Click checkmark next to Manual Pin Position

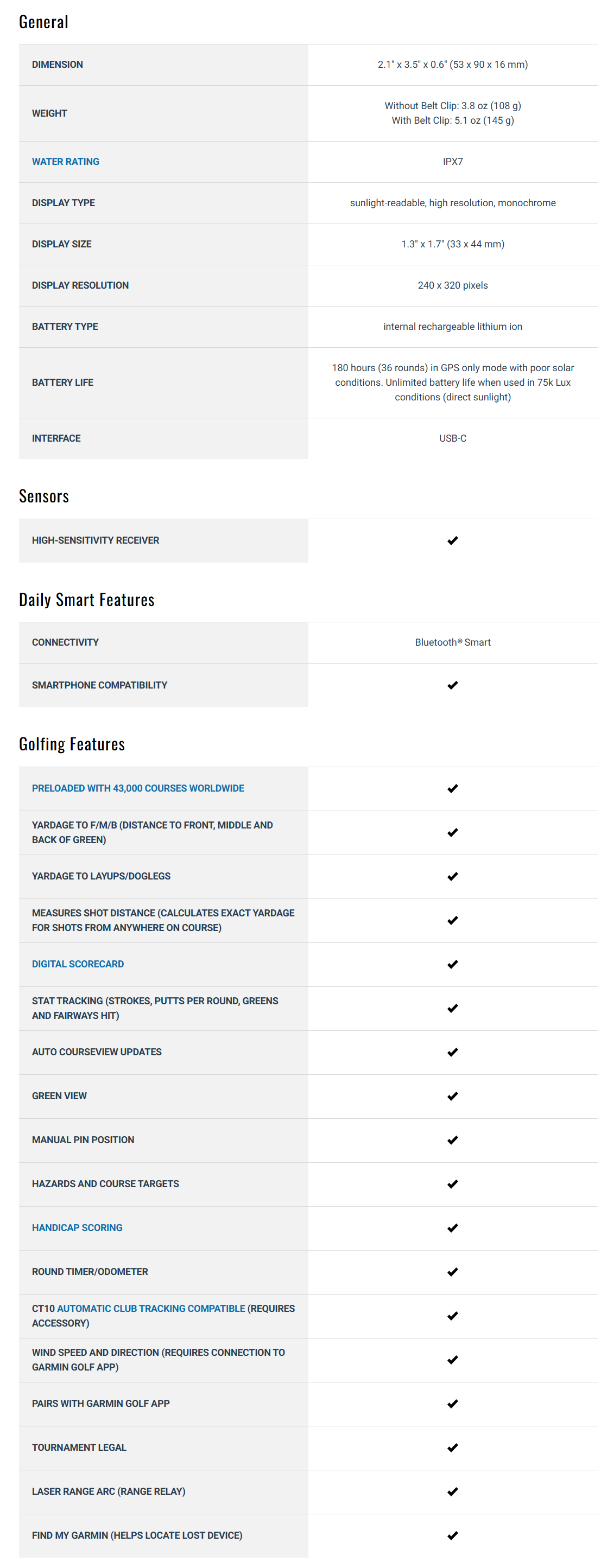452,1139
